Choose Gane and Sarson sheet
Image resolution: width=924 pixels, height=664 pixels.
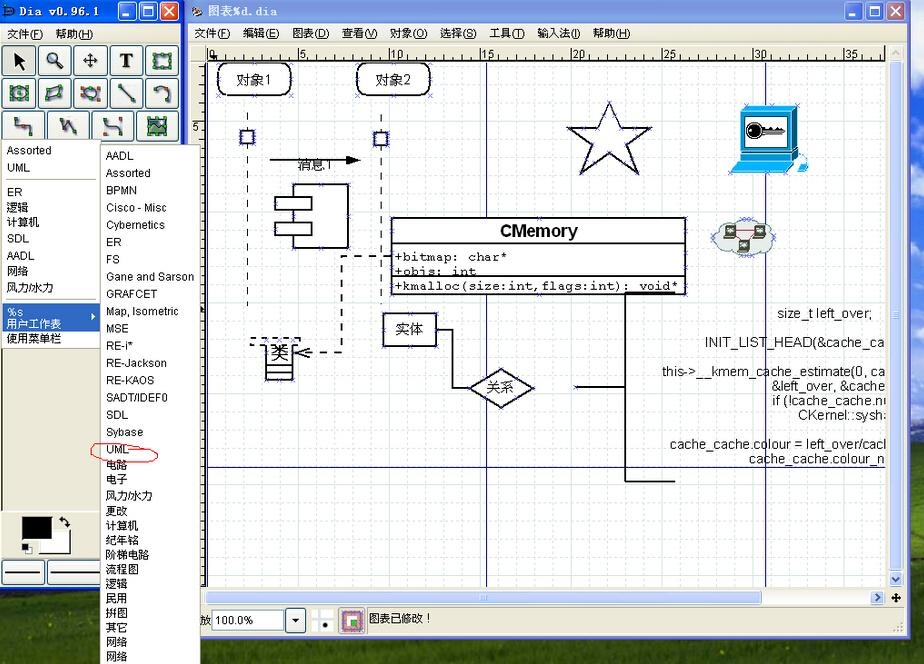[150, 277]
